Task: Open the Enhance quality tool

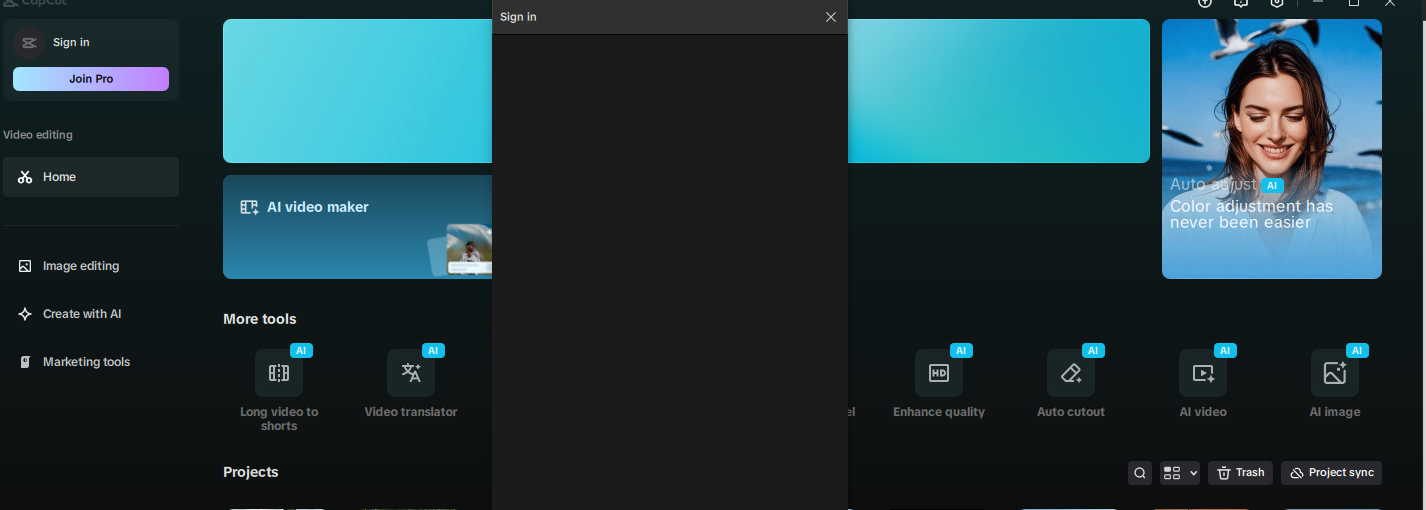Action: [x=939, y=383]
